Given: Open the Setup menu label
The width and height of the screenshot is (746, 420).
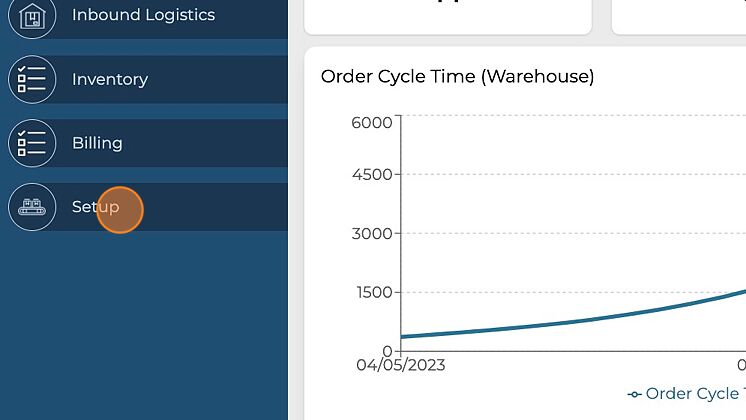Looking at the screenshot, I should pos(95,207).
